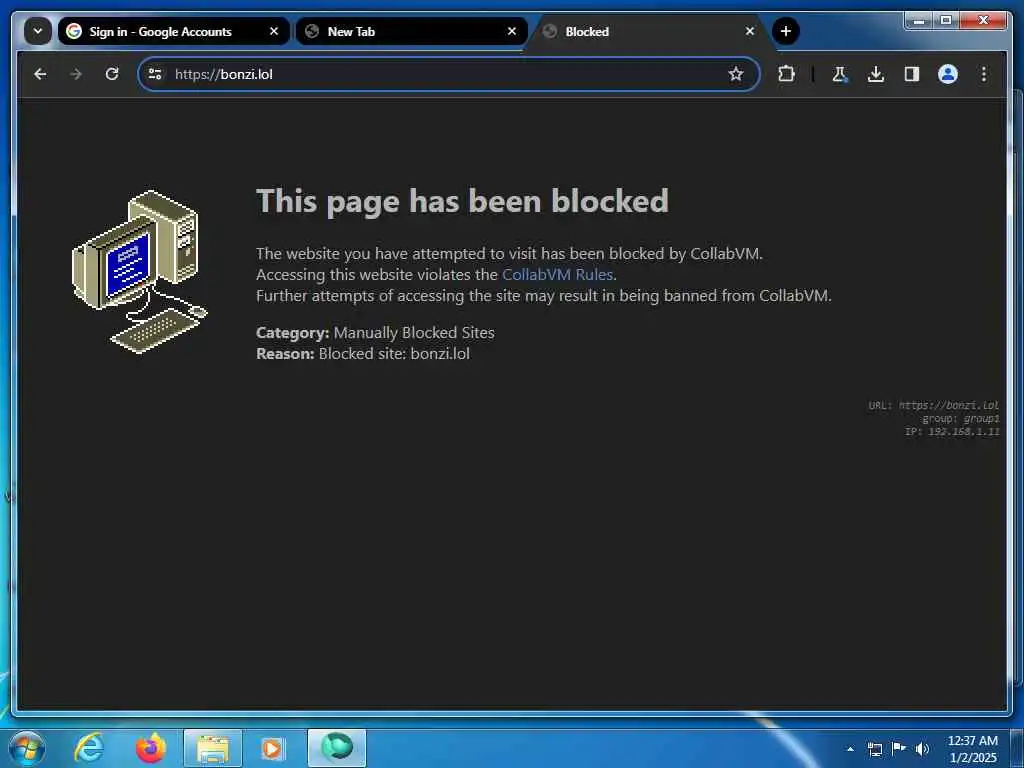The width and height of the screenshot is (1024, 768).
Task: Maximize the browser window
Action: pos(946,21)
